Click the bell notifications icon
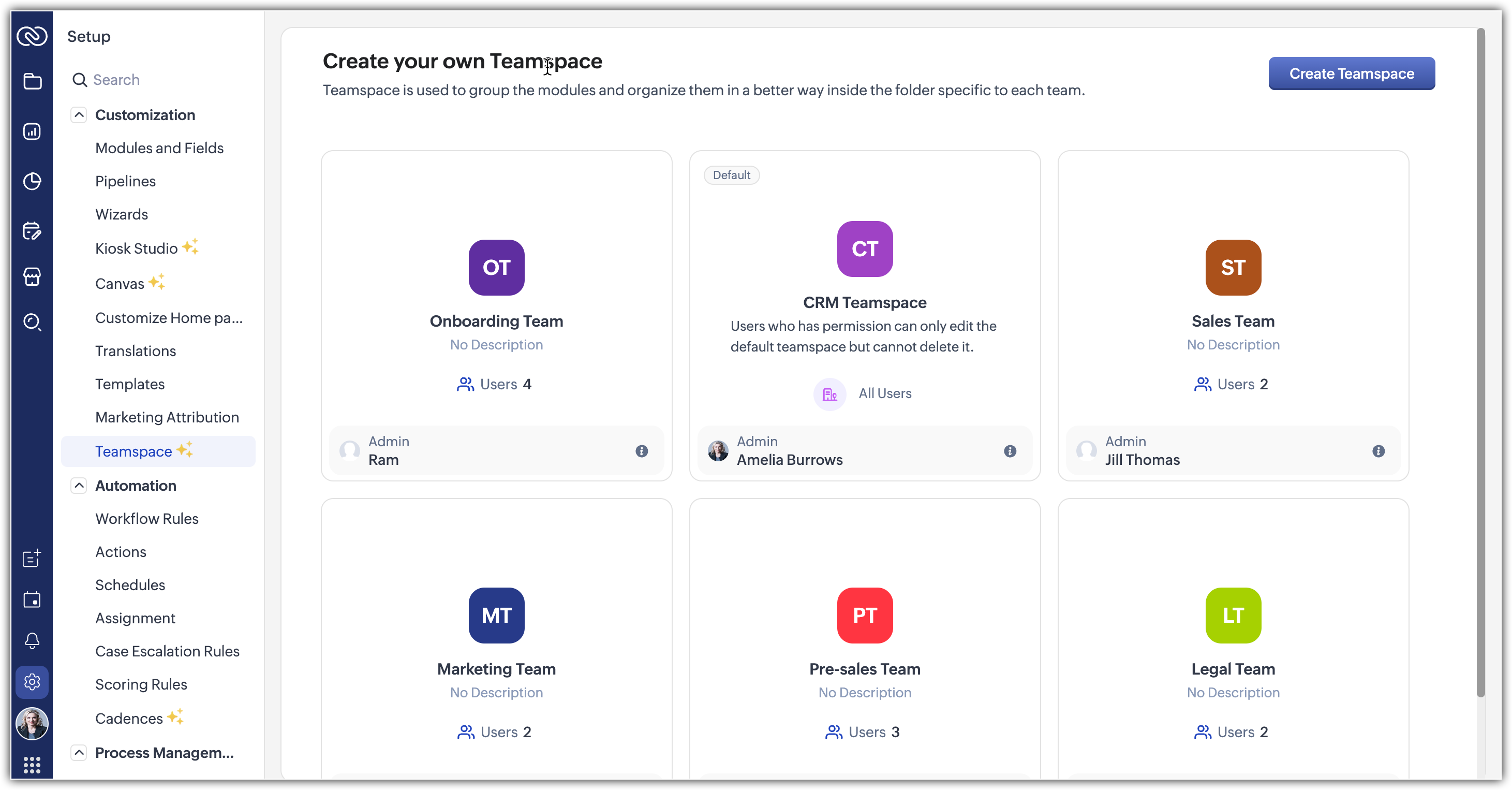Viewport: 1512px width, 790px height. point(32,641)
